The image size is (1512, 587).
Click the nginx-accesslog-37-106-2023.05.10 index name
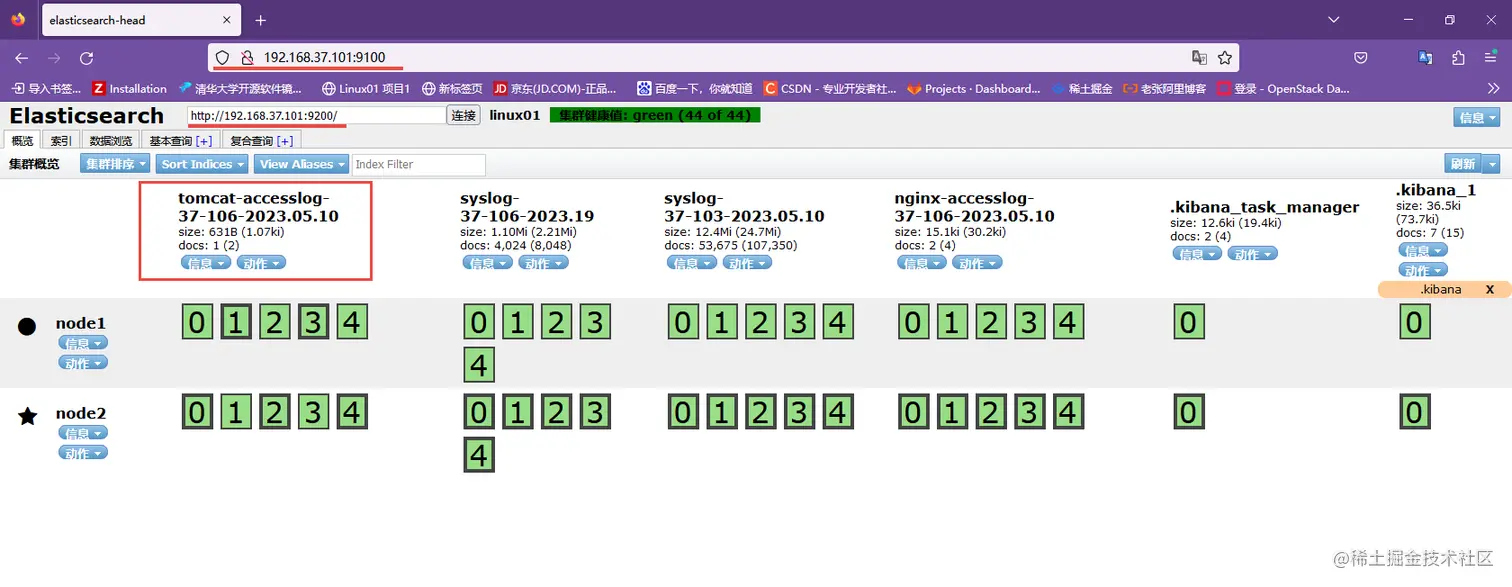(974, 207)
